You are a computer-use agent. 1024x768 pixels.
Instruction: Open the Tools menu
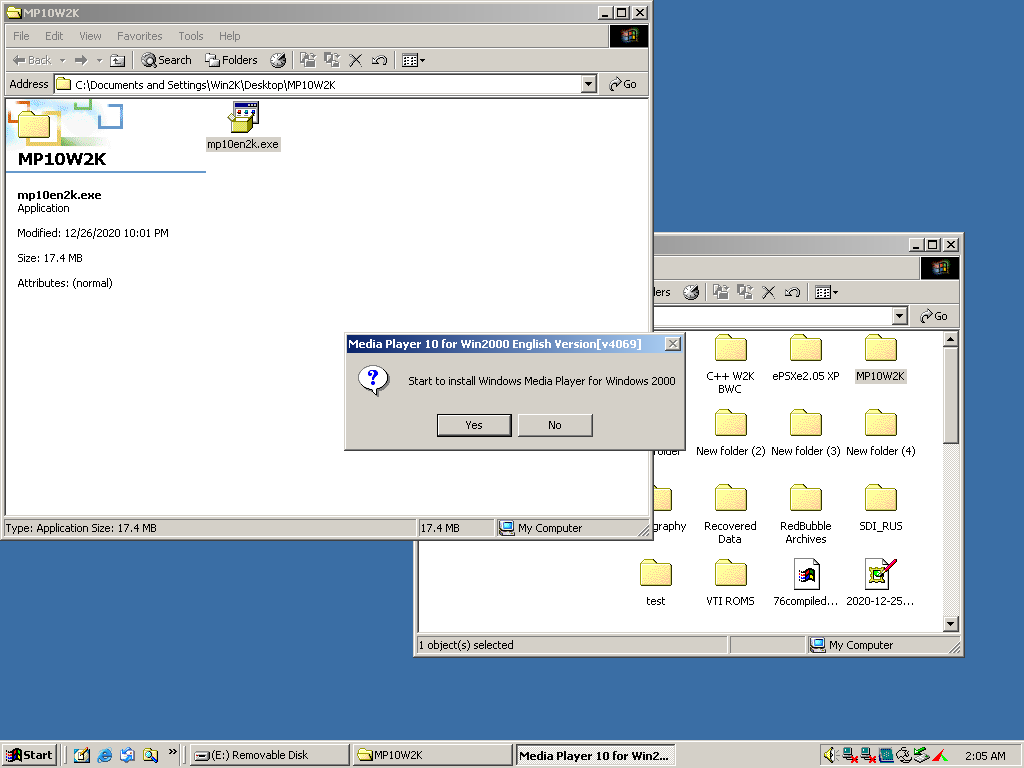pos(190,36)
